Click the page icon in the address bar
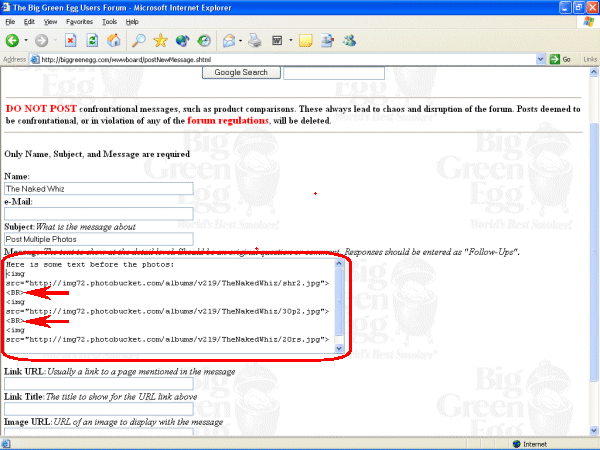Viewport: 600px width, 450px height. pos(35,59)
